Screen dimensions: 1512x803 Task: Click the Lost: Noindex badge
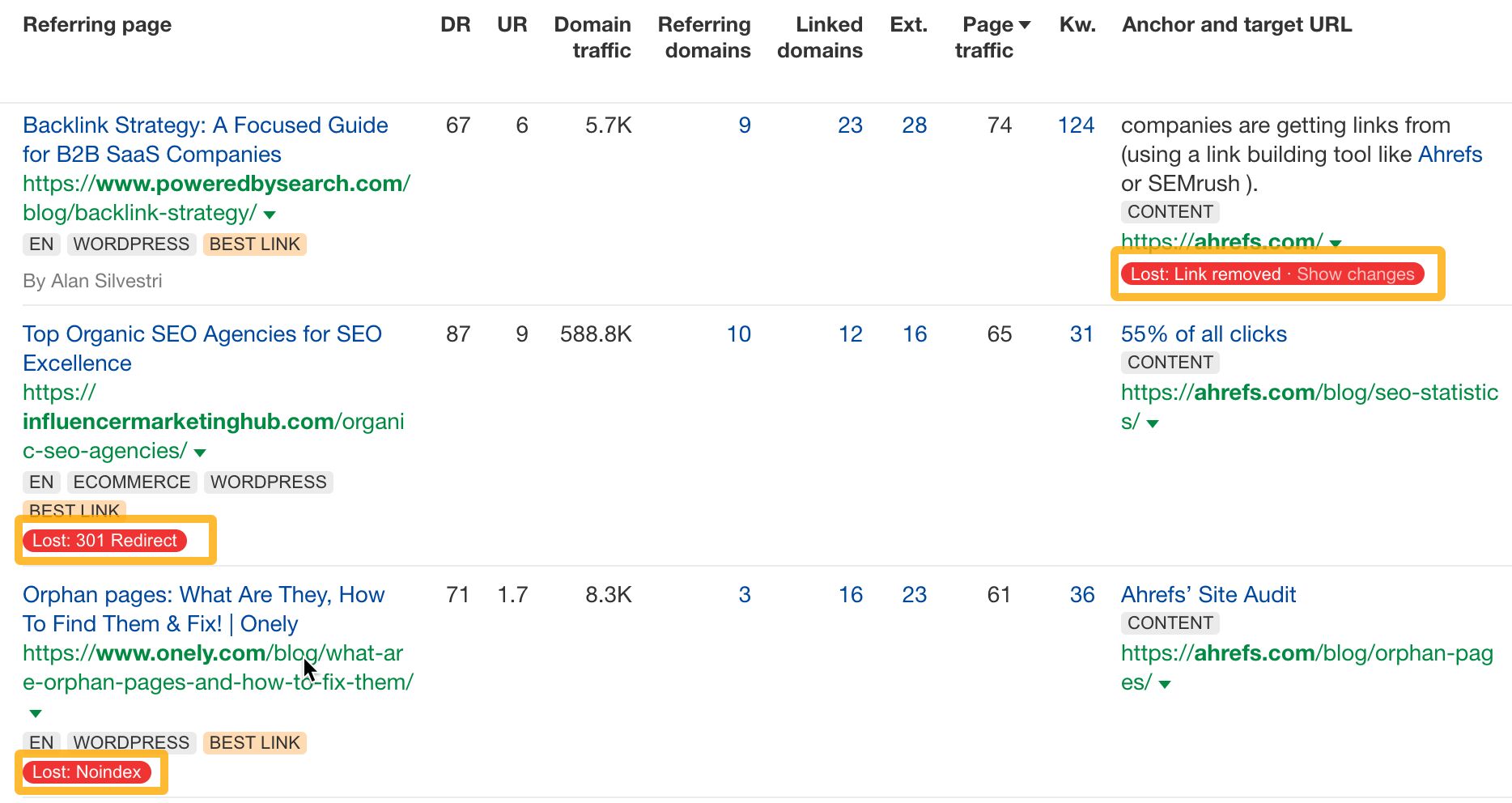(85, 772)
